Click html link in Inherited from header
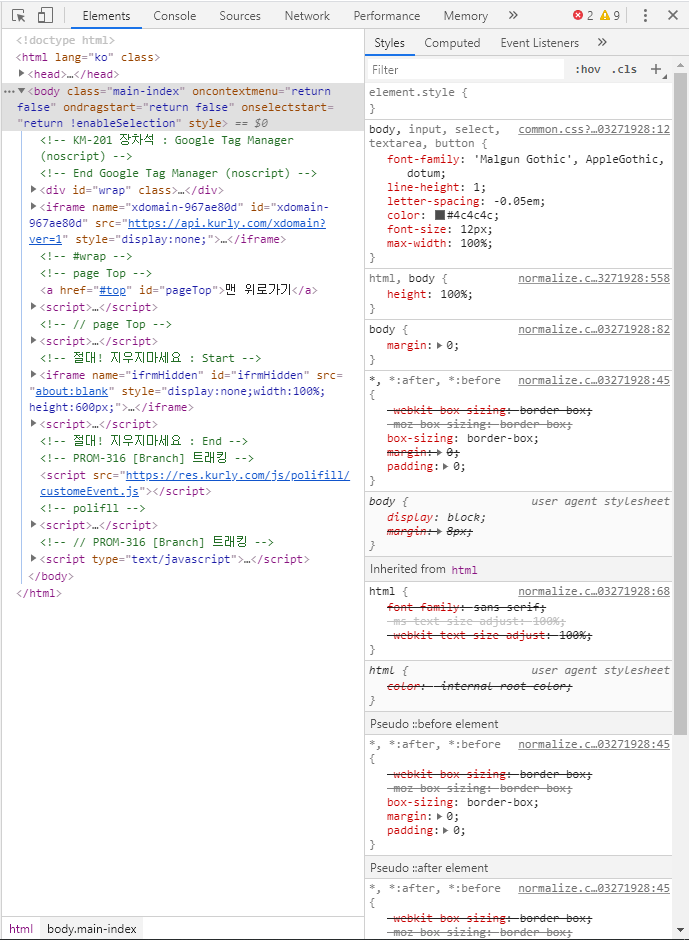The image size is (689, 940). (464, 570)
